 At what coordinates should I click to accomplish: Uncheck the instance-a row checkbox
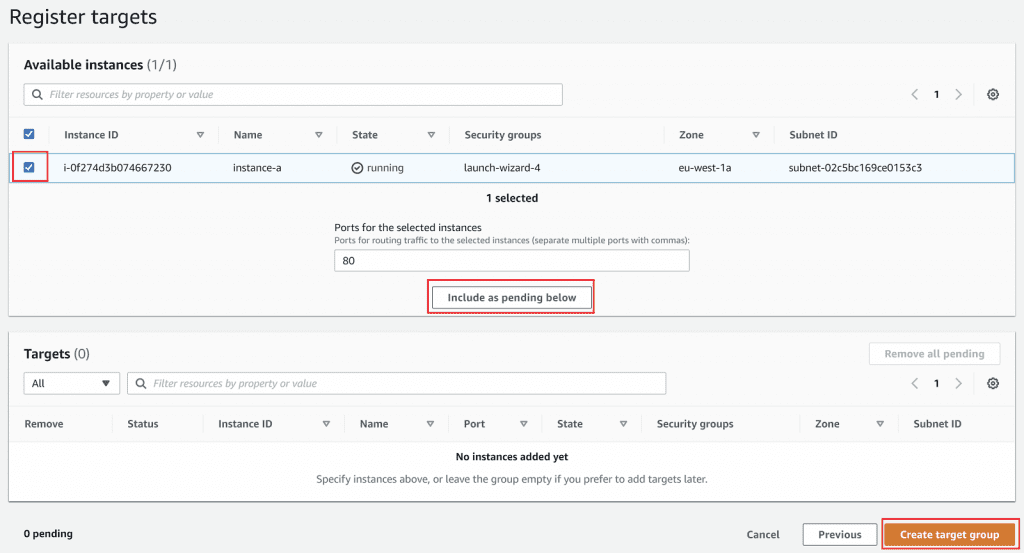click(x=29, y=167)
